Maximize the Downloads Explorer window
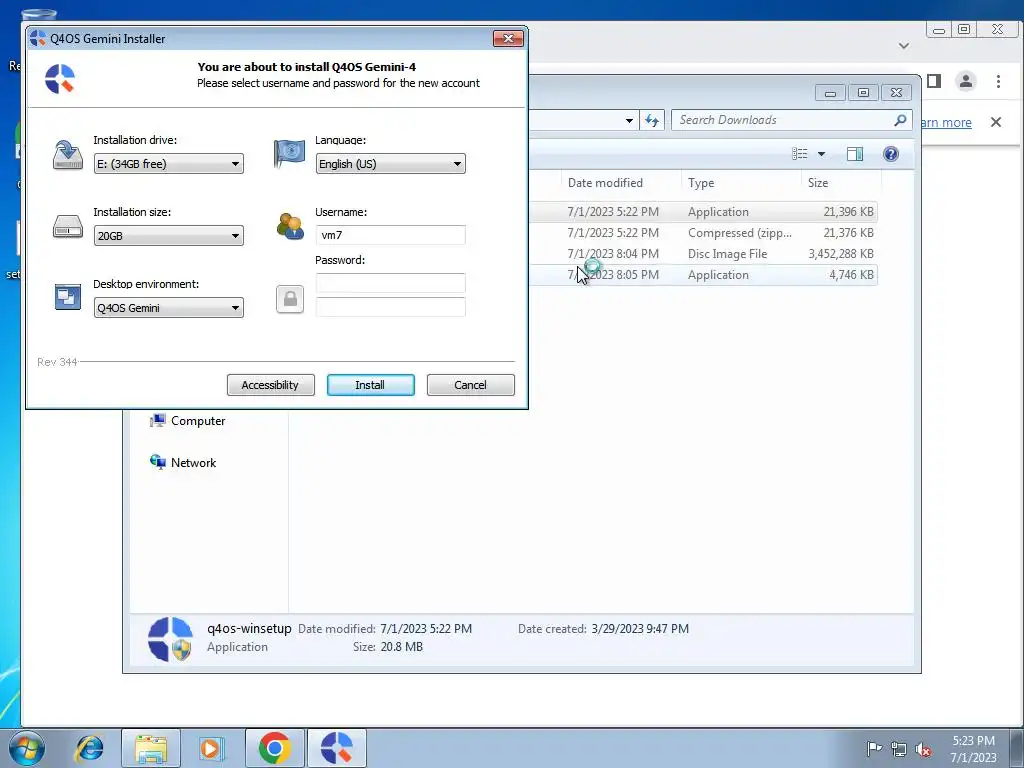The image size is (1024, 768). click(x=863, y=93)
